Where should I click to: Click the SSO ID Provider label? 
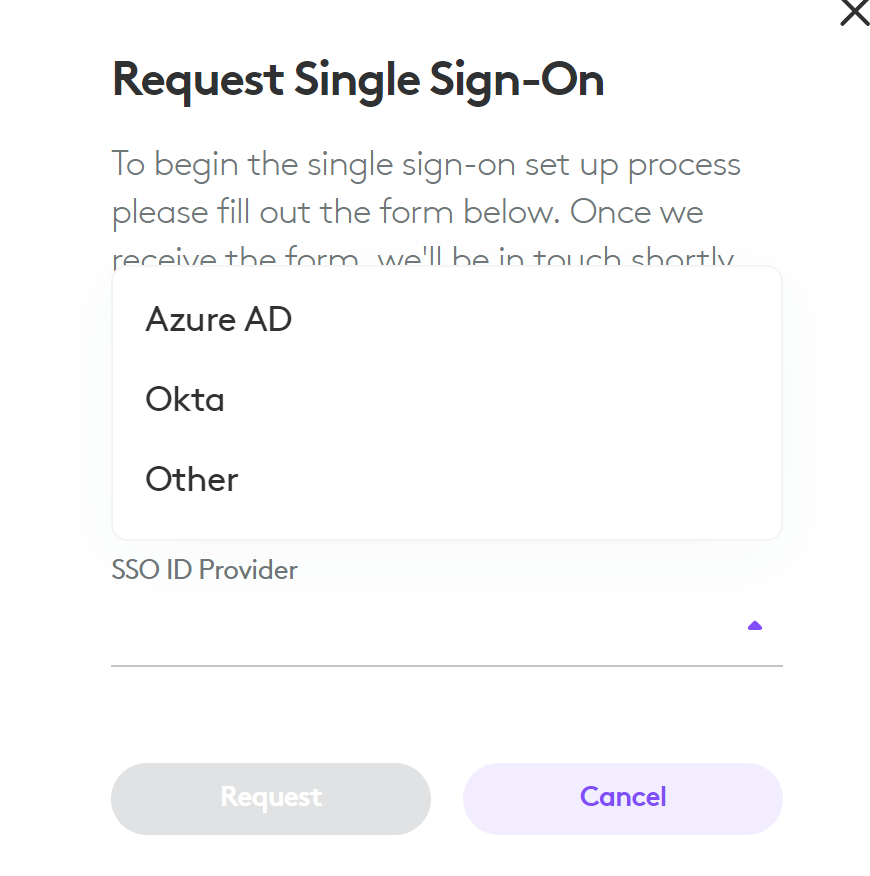point(205,570)
